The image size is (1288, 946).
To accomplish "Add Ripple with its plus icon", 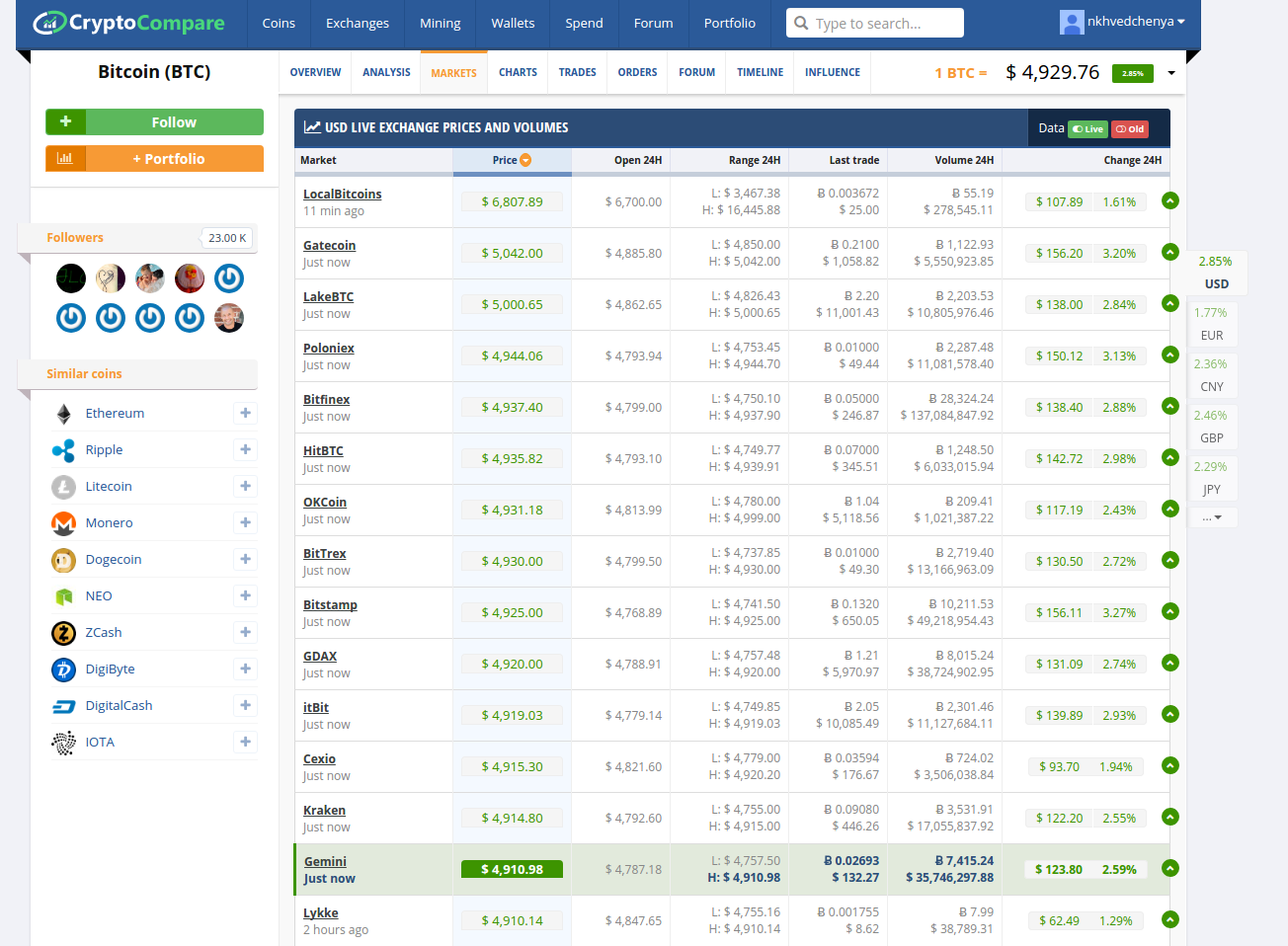I will 245,449.
